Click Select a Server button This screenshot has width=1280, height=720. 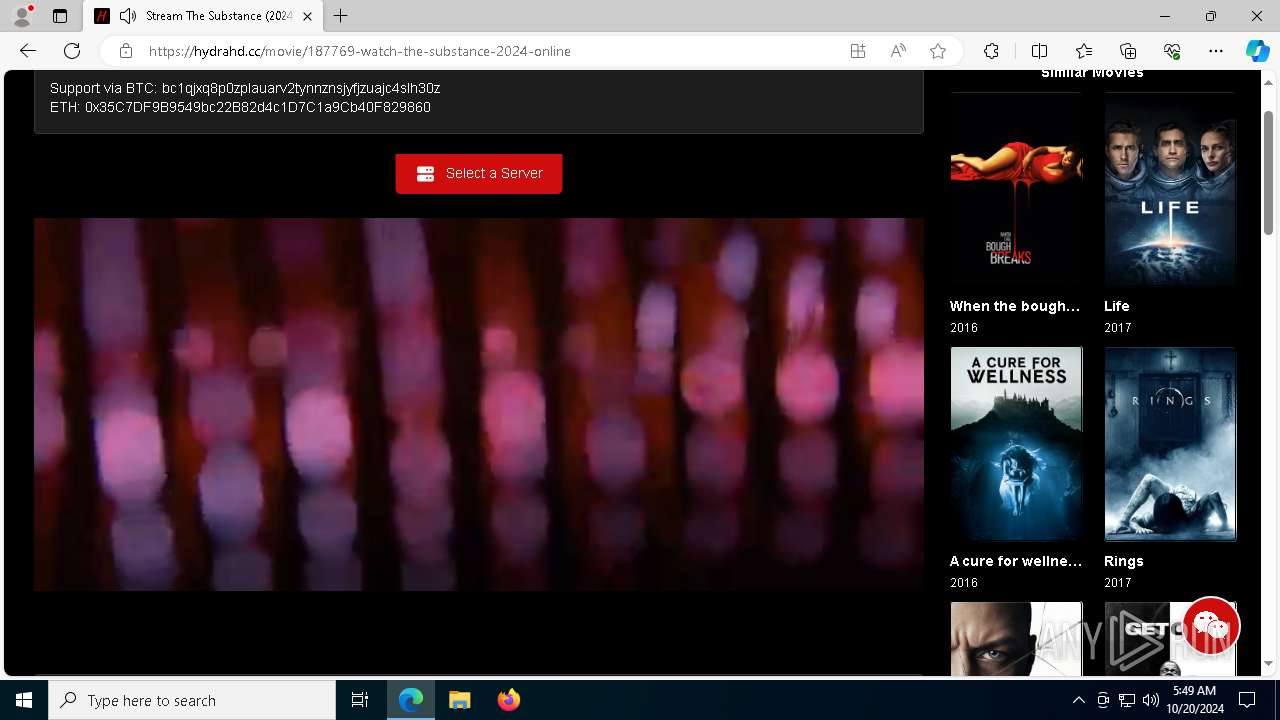tap(479, 174)
